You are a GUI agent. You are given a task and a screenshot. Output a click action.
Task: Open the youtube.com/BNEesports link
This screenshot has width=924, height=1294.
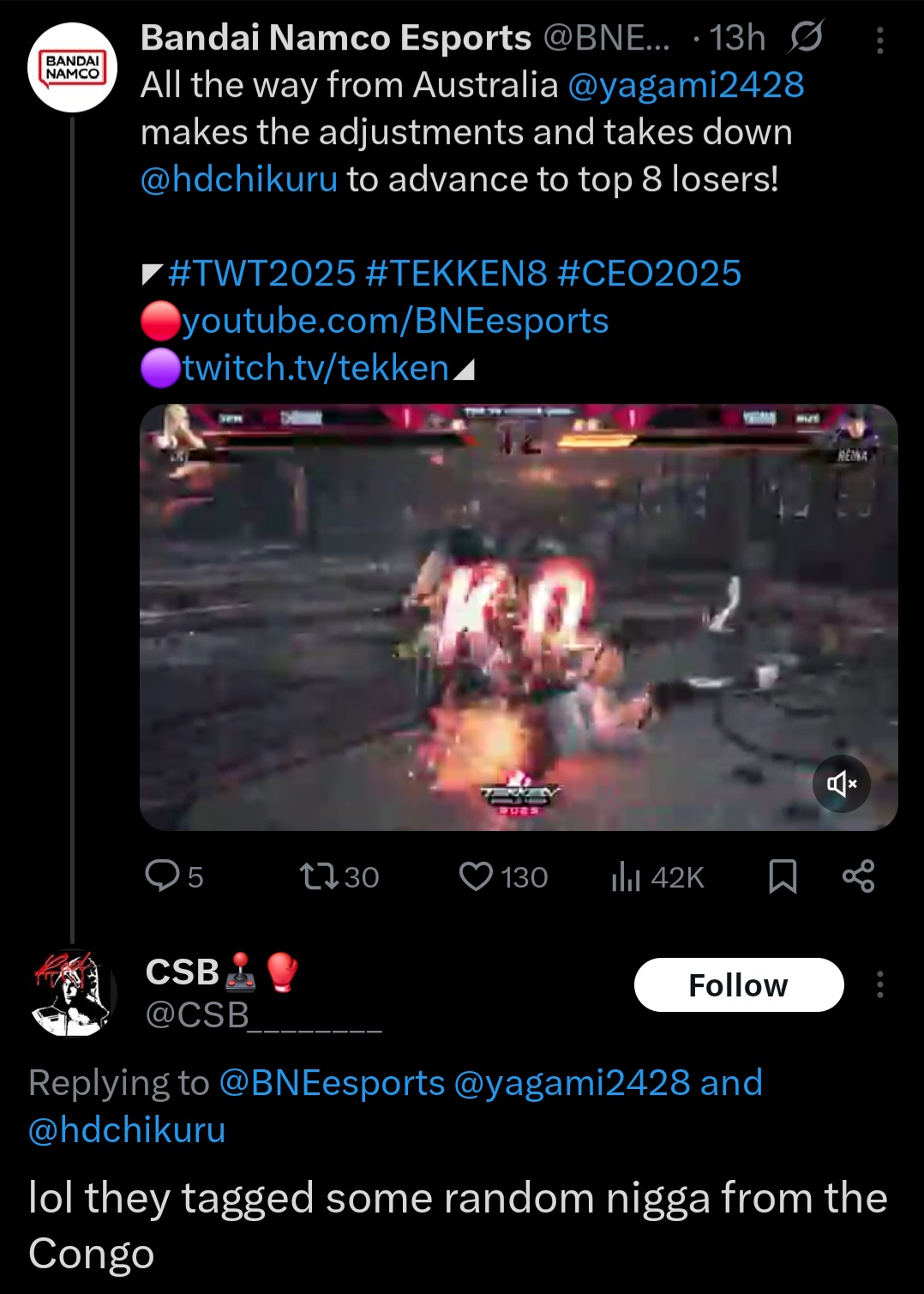click(395, 321)
